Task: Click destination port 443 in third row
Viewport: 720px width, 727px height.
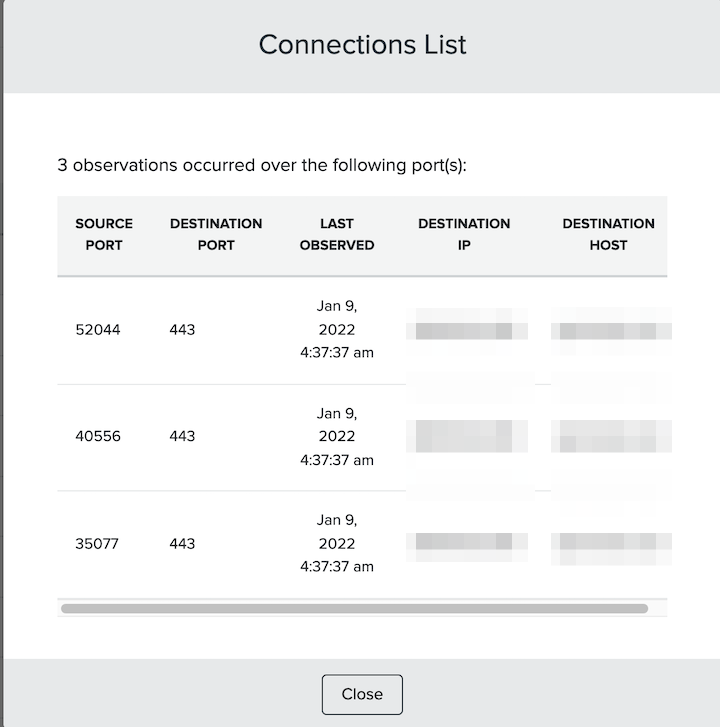Action: 182,543
